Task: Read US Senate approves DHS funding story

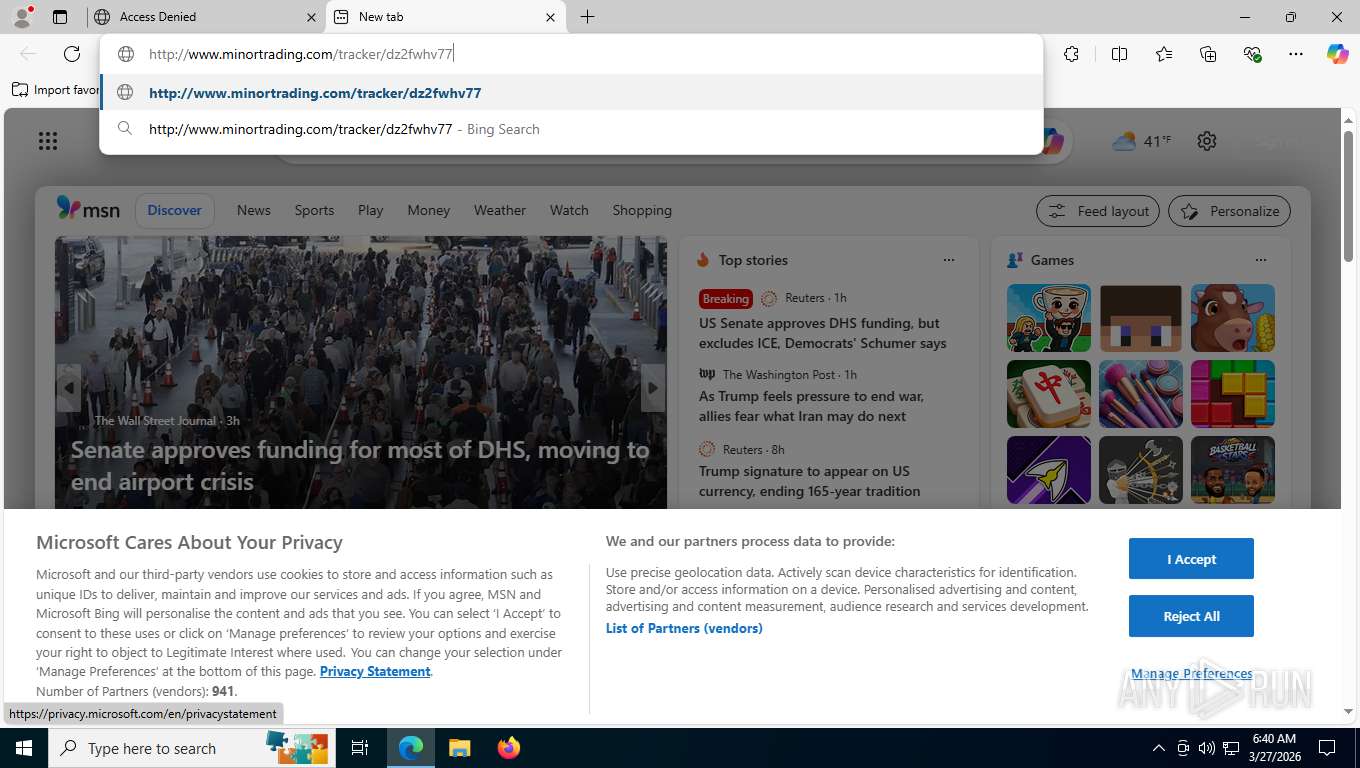Action: (x=822, y=333)
